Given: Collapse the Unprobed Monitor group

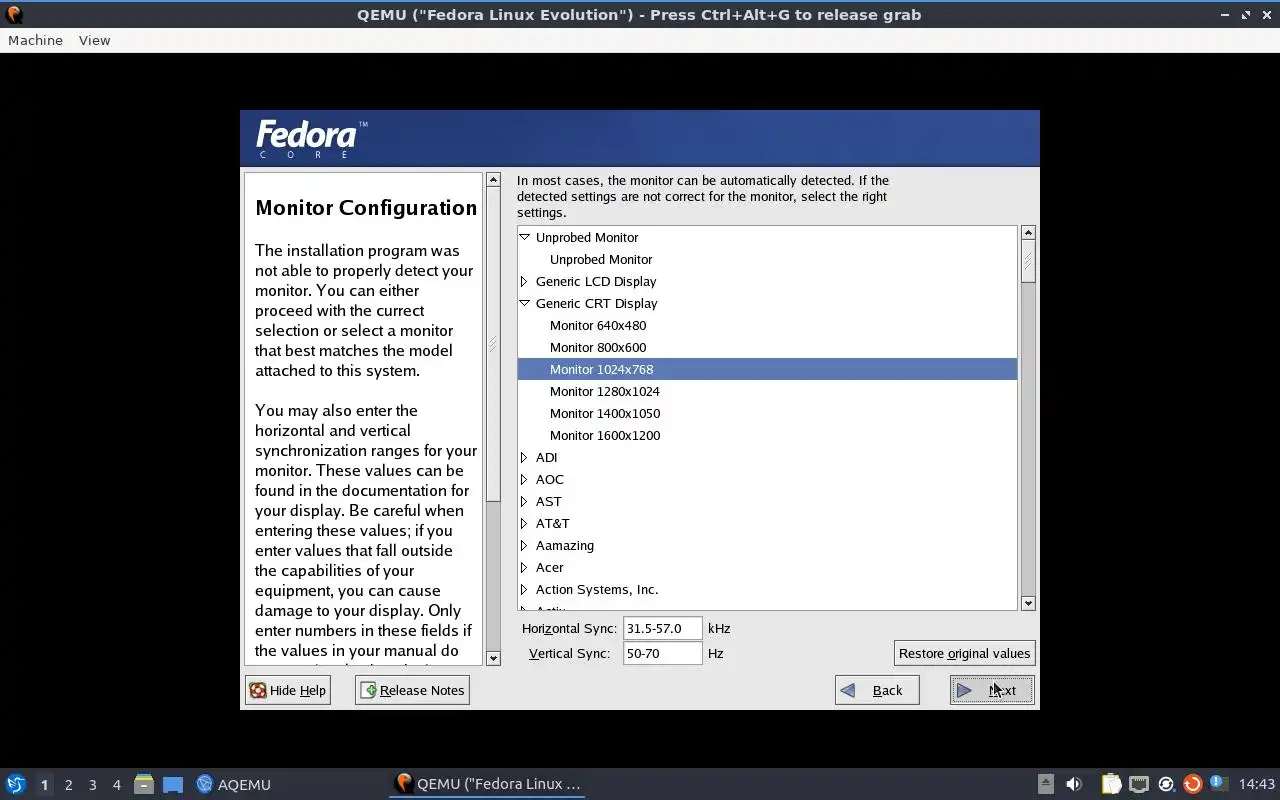Looking at the screenshot, I should click(524, 237).
